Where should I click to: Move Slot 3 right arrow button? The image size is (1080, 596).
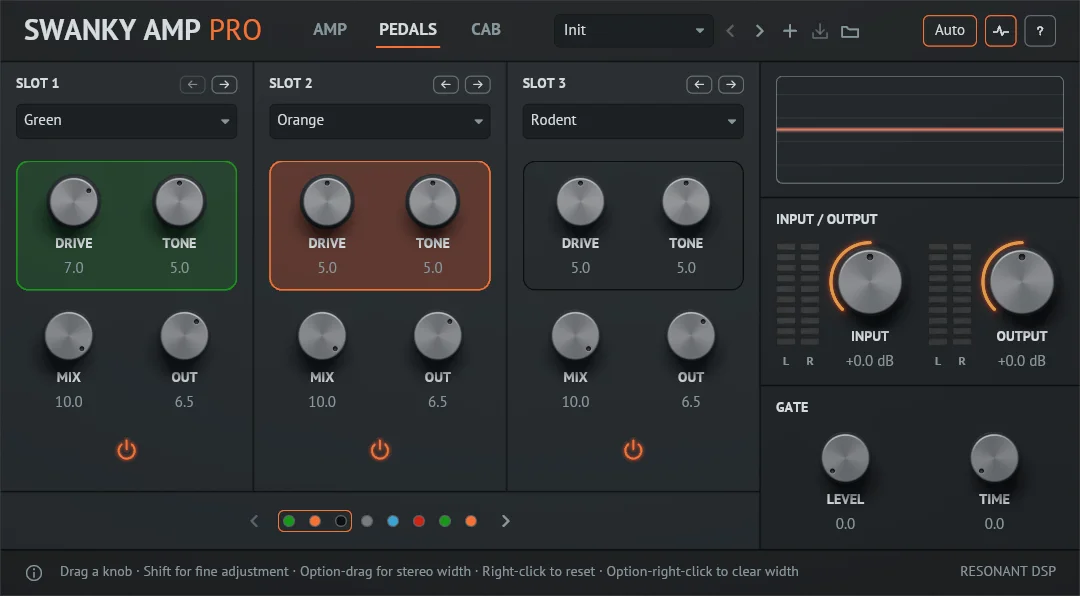731,84
